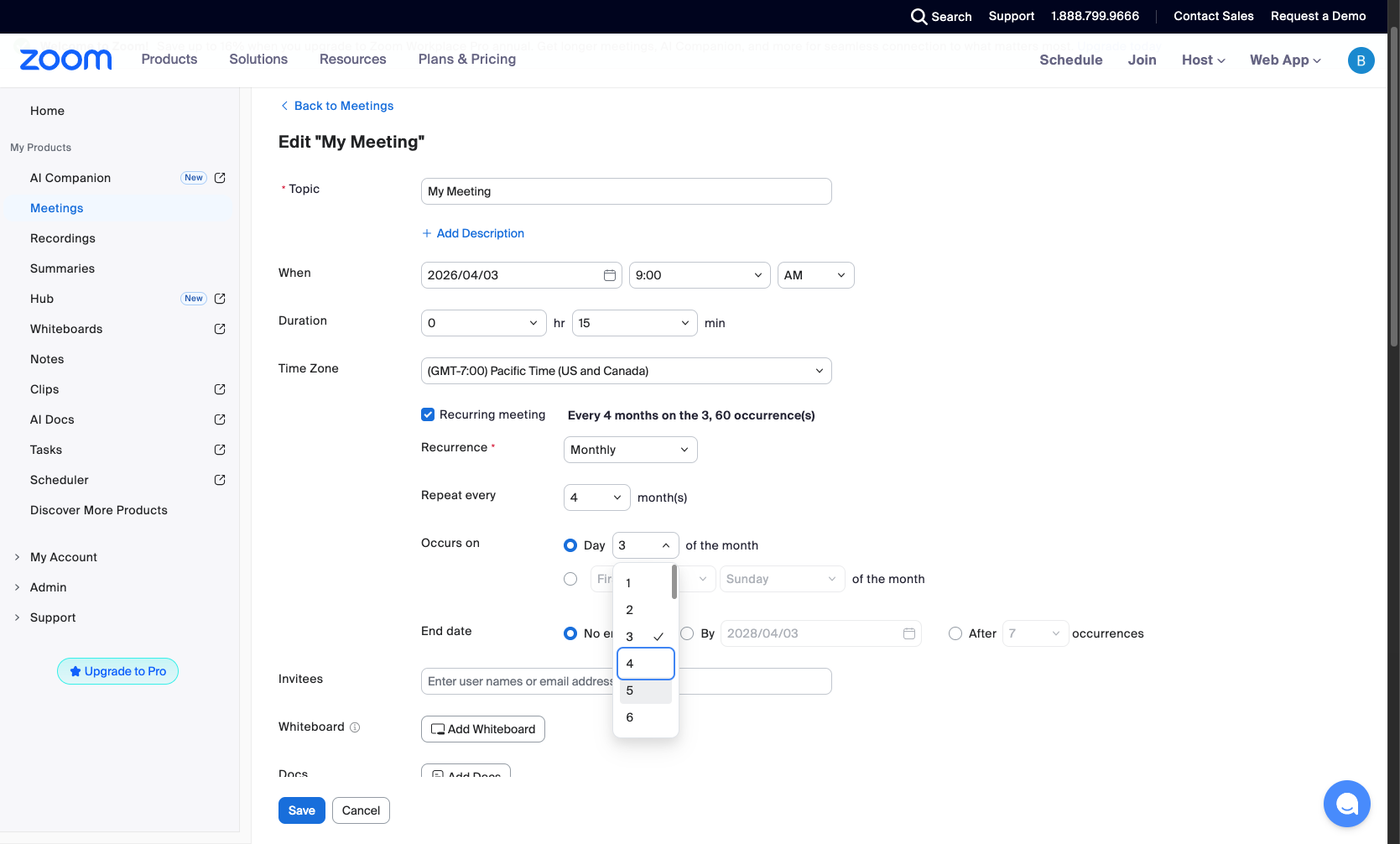Open the start time 9:00 dropdown
Image resolution: width=1400 pixels, height=844 pixels.
[x=700, y=275]
